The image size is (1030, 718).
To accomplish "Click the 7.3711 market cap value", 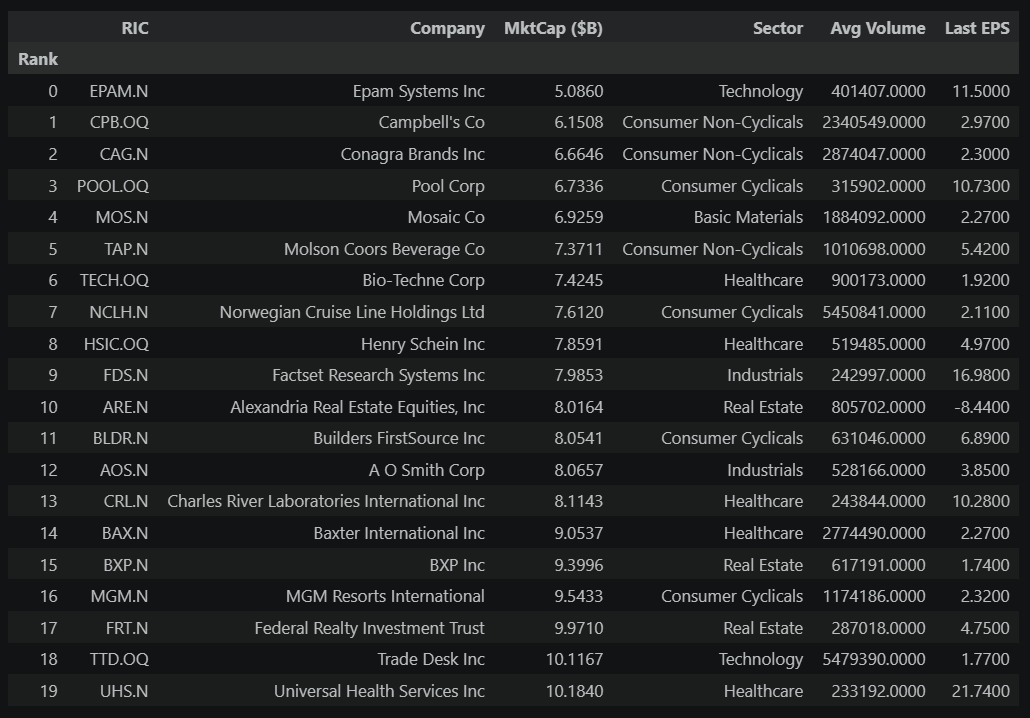I will point(579,249).
